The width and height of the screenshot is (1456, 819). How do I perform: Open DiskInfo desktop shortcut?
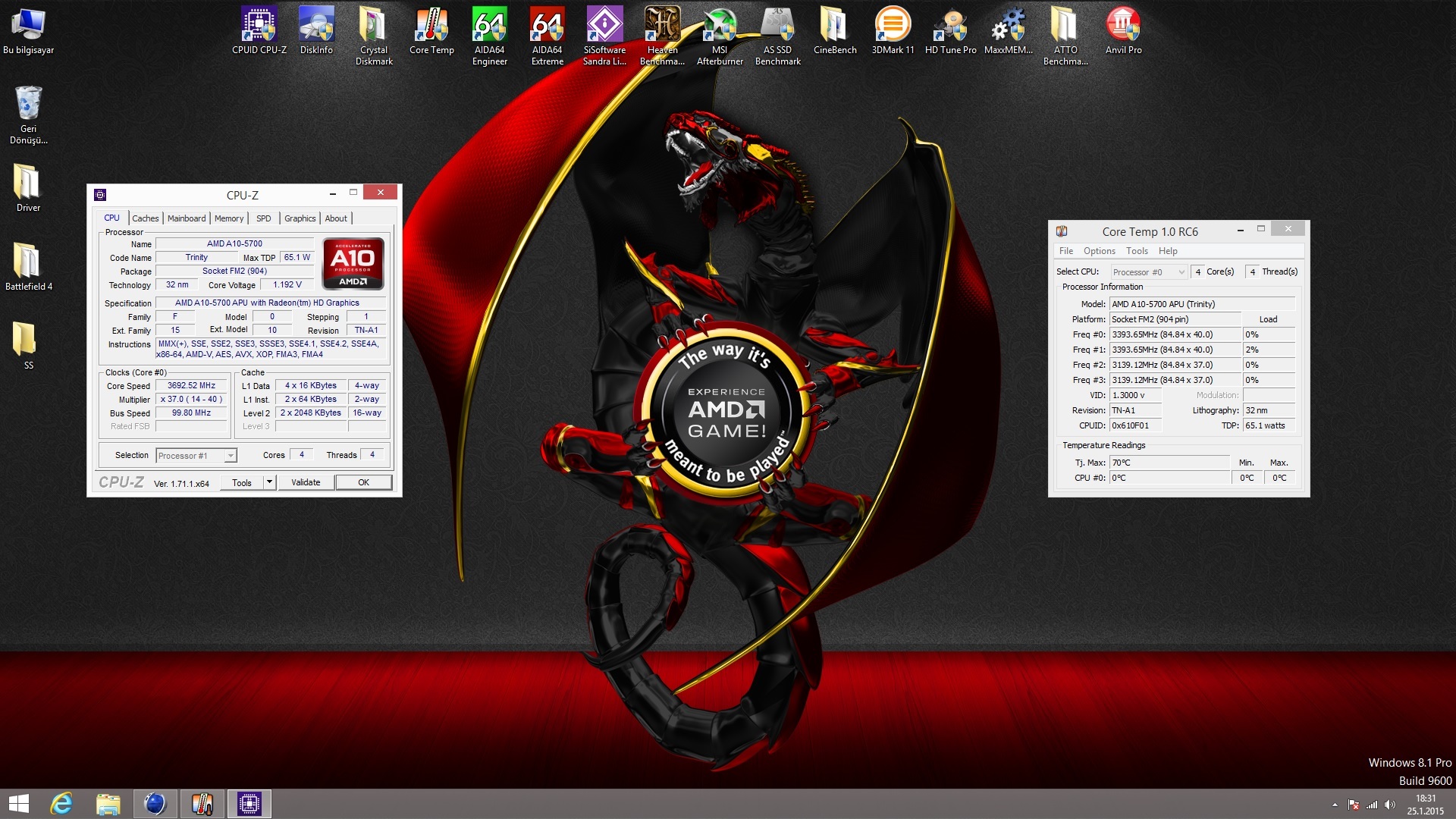[x=316, y=30]
